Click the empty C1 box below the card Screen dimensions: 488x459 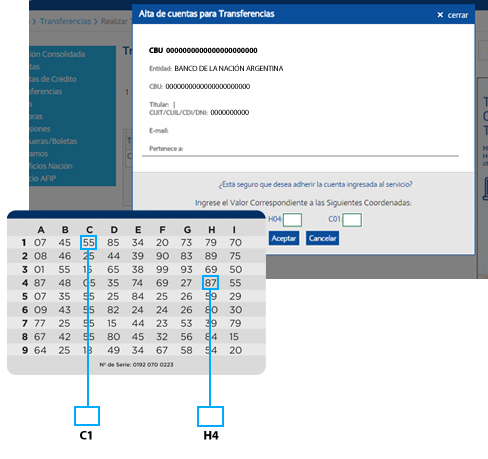pyautogui.click(x=87, y=416)
